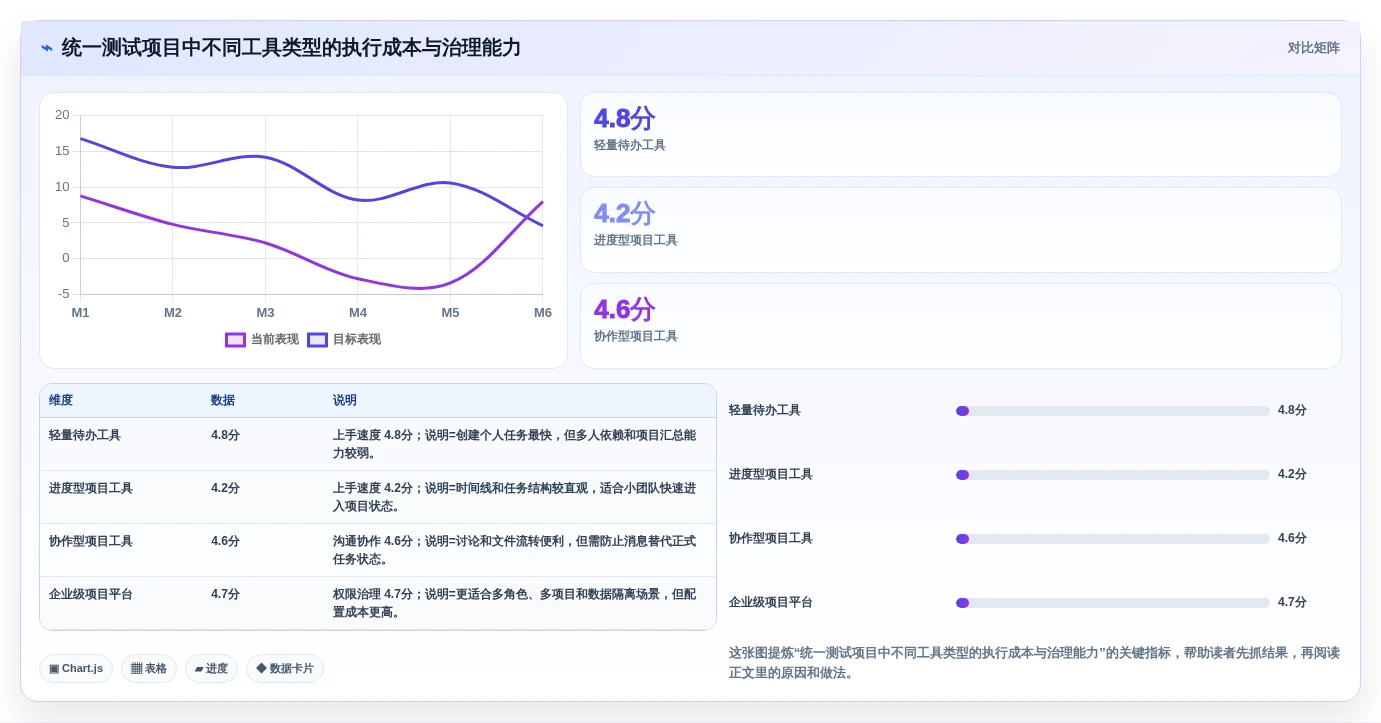Toggle the 目标表现 legend swatch
1381x723 pixels.
[317, 340]
